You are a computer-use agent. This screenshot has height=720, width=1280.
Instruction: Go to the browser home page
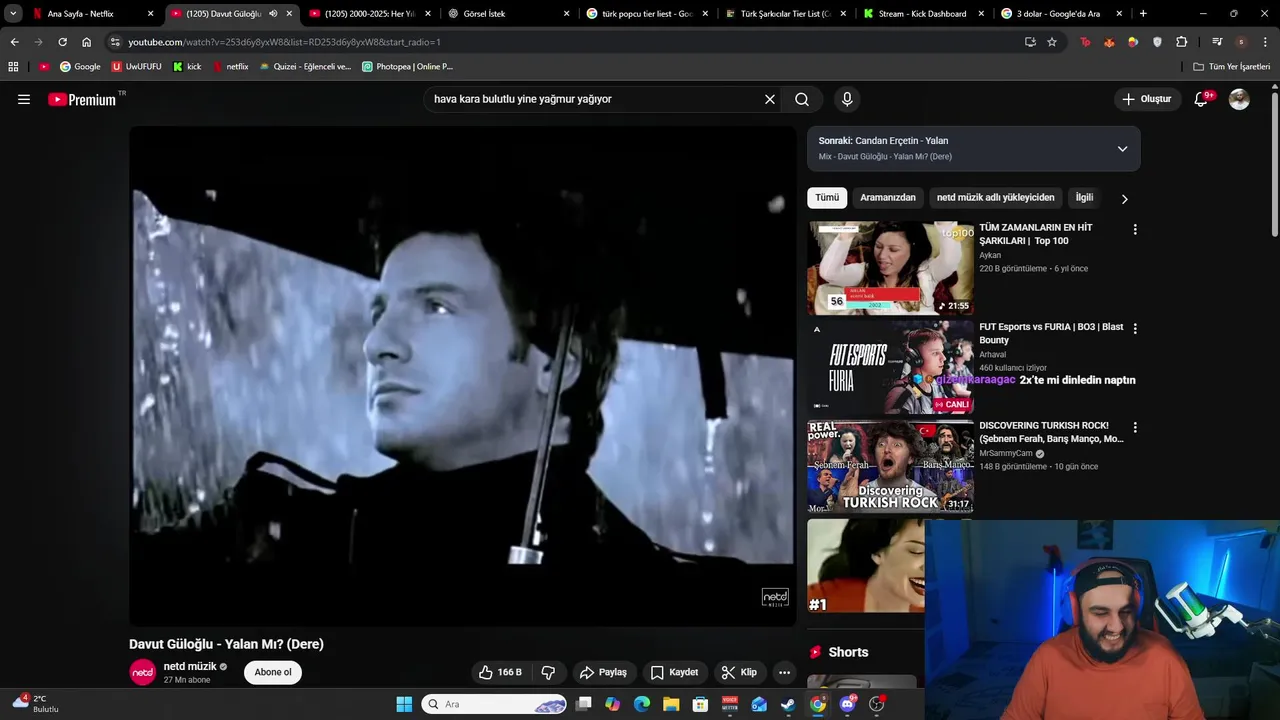87,42
